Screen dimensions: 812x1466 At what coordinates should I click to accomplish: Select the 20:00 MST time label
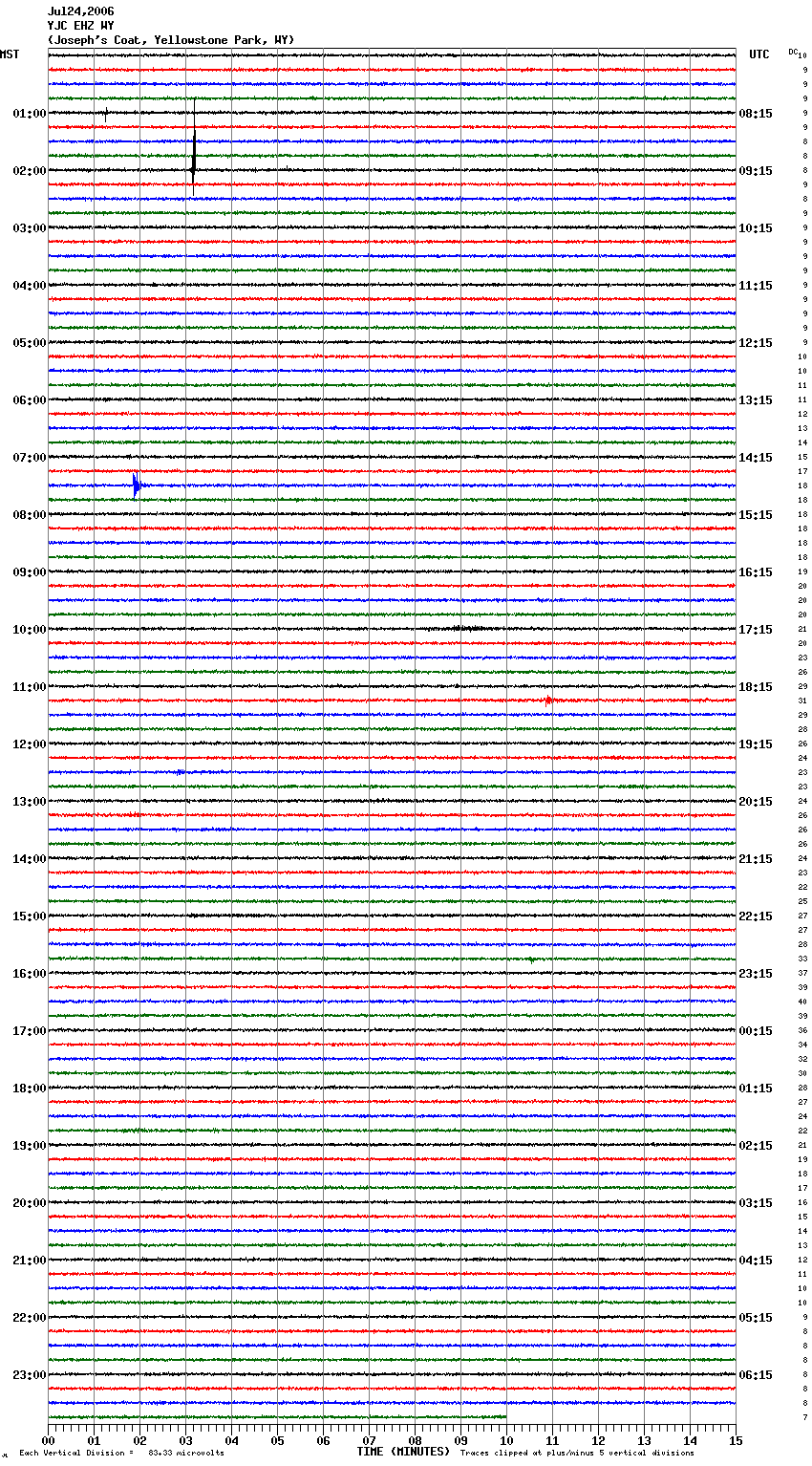(30, 1203)
